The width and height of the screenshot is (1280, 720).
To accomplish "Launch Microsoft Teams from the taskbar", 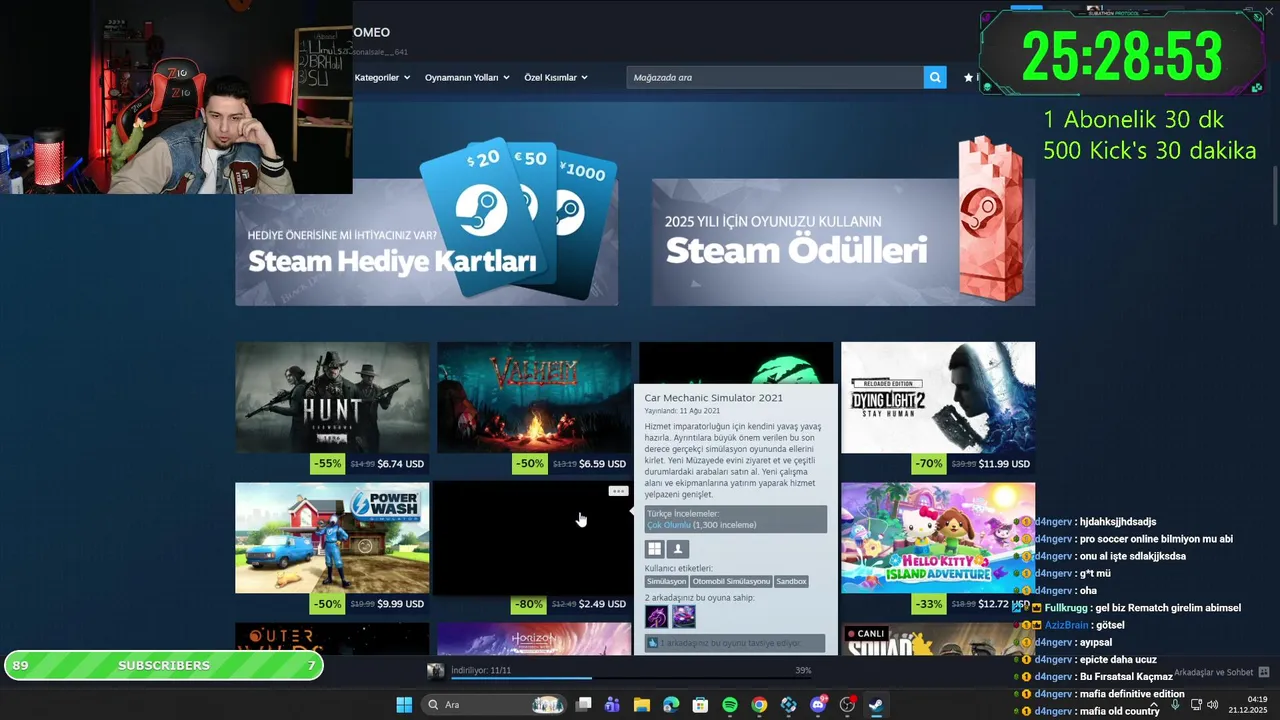I will (612, 705).
